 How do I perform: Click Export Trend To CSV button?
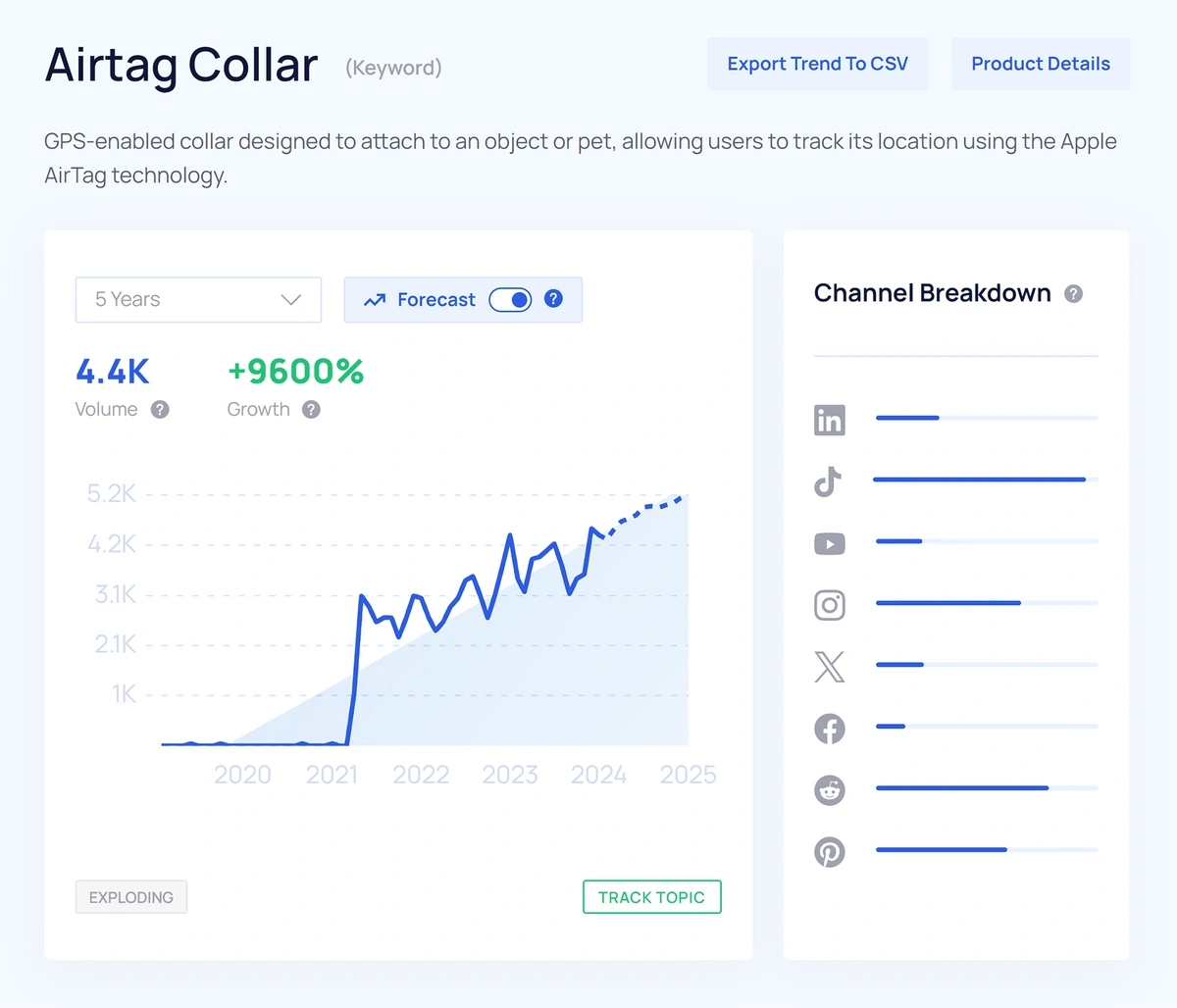(817, 64)
